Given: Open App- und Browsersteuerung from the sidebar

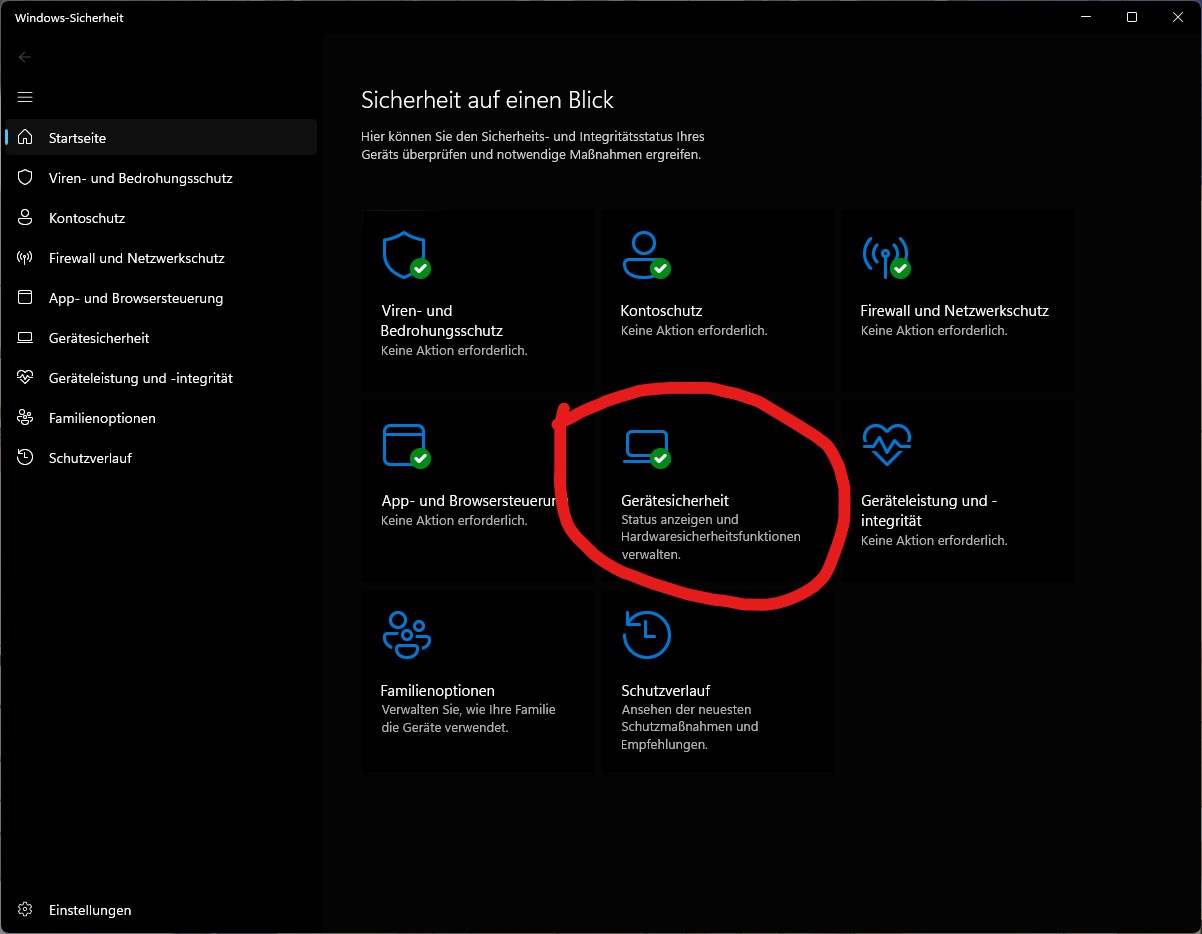Looking at the screenshot, I should 161,297.
